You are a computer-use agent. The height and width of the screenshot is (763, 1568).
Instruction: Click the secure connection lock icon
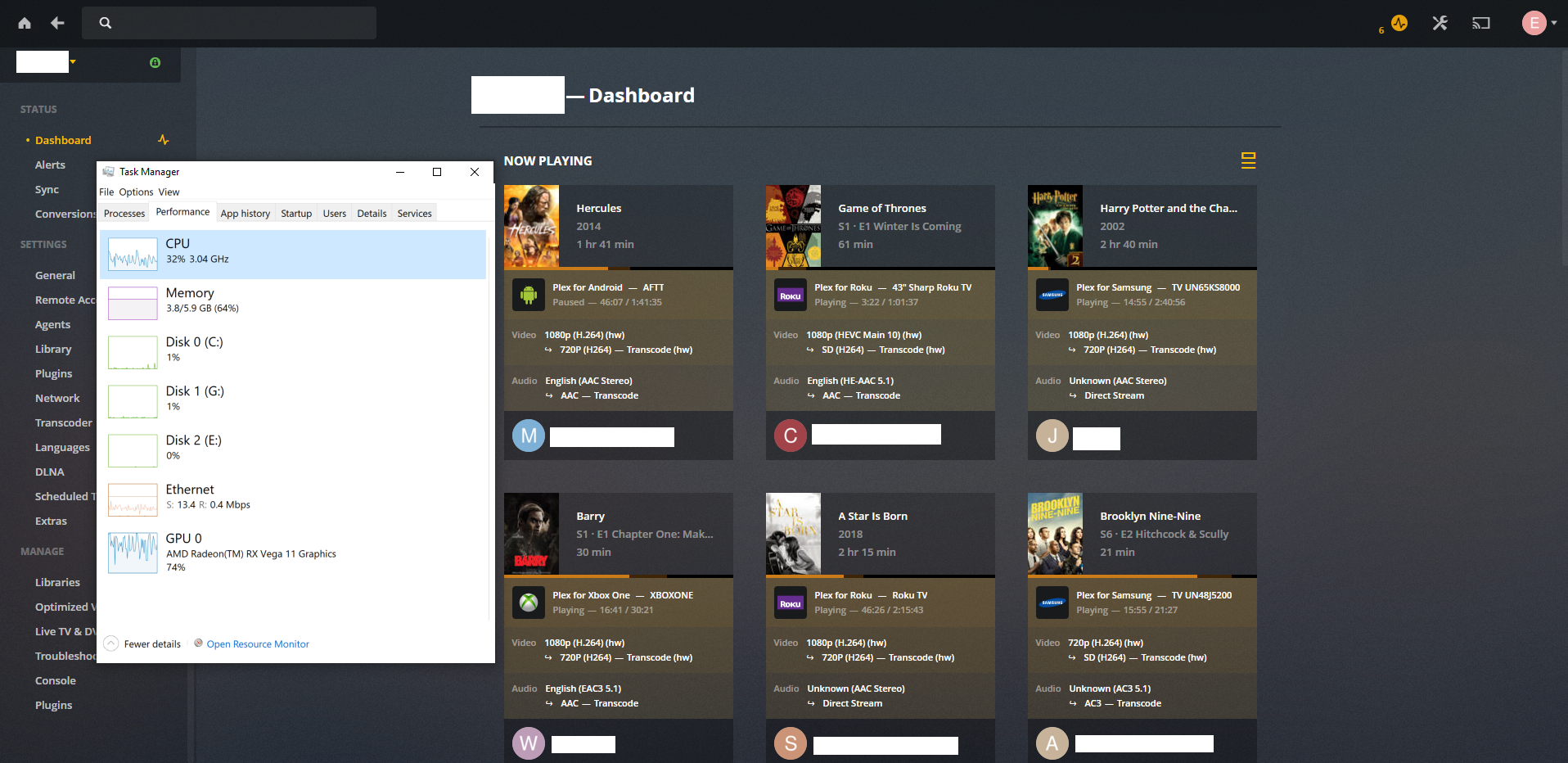coord(155,62)
